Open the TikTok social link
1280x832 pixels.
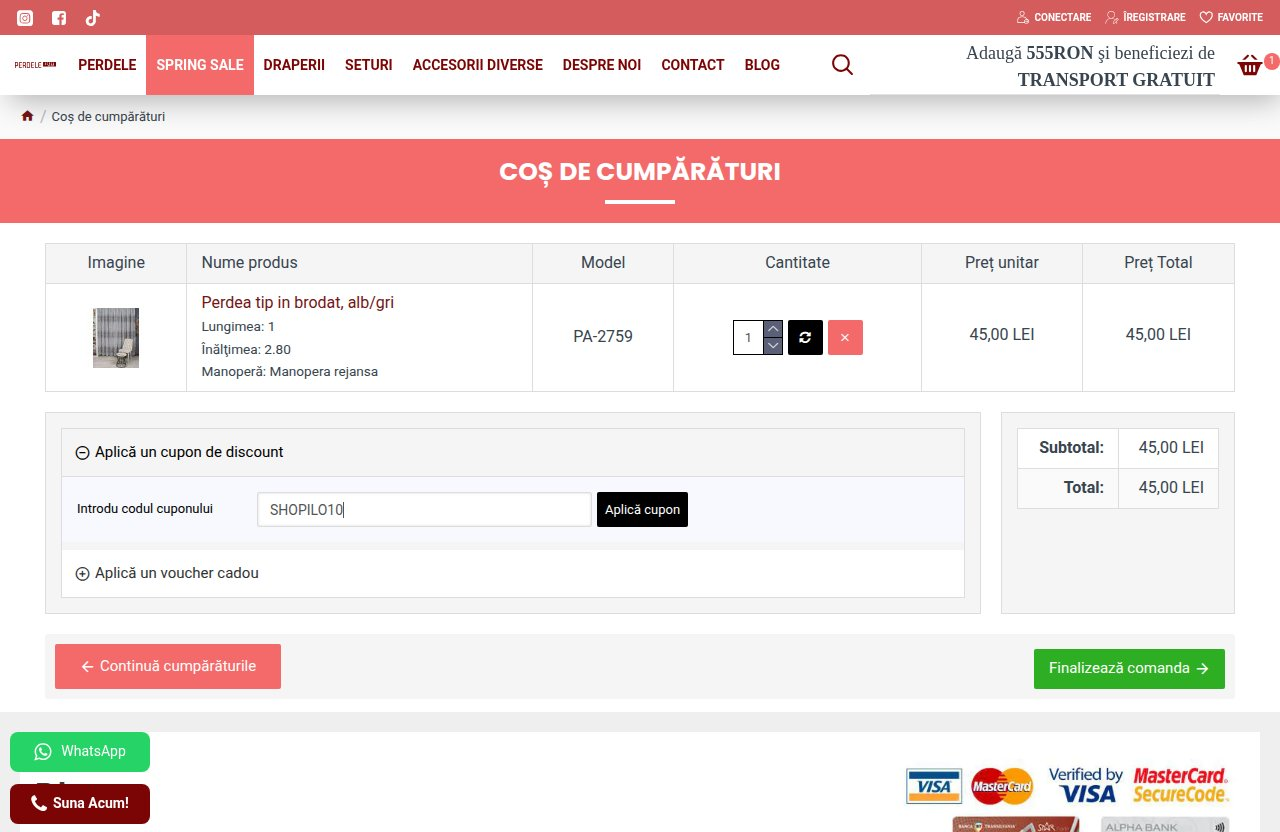click(x=92, y=18)
